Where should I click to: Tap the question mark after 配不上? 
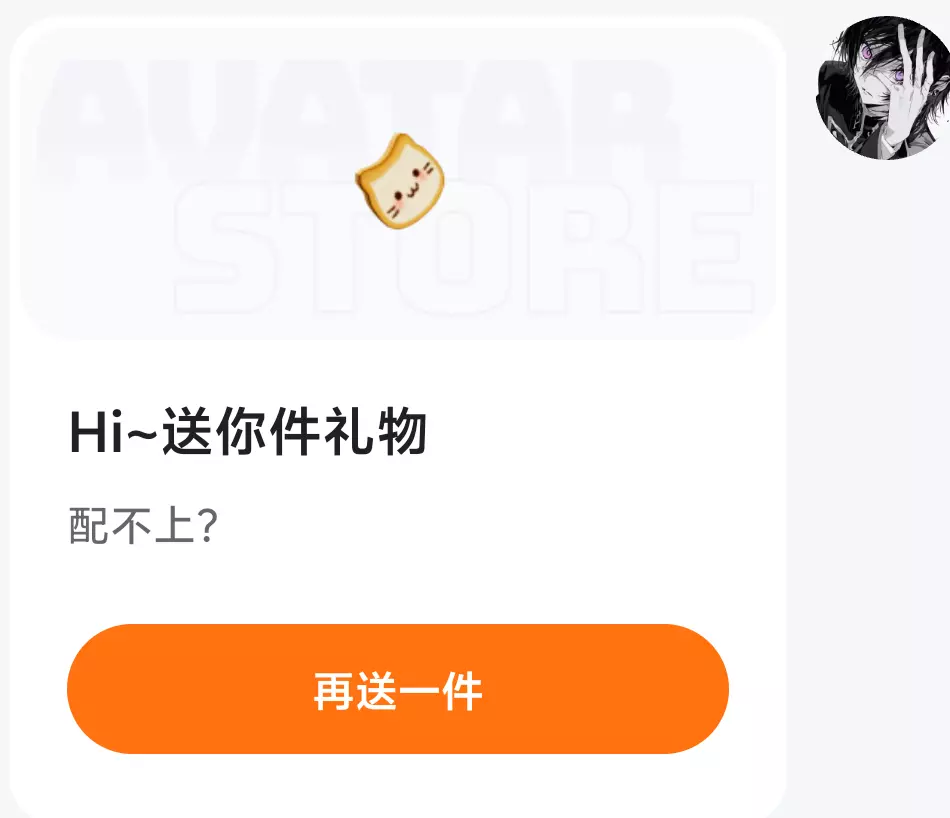(208, 525)
